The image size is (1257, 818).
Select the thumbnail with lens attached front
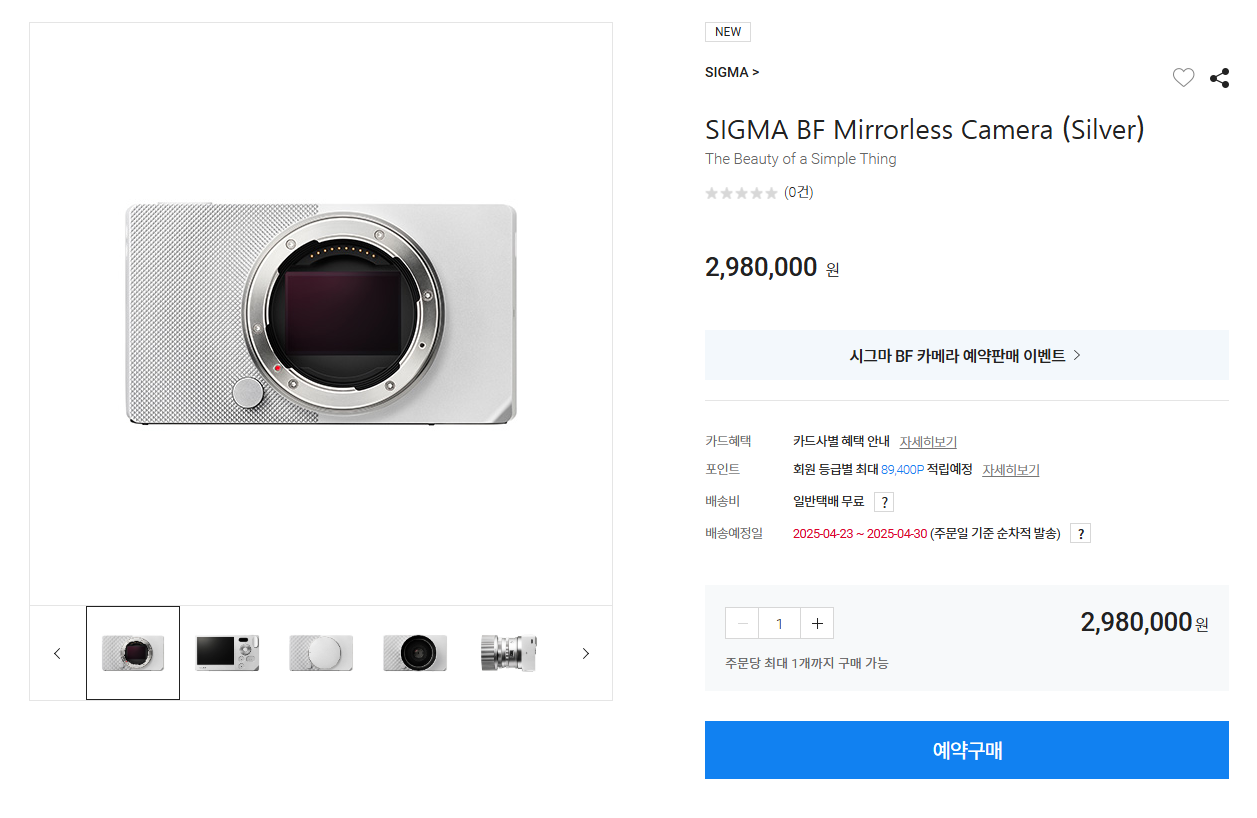click(415, 653)
